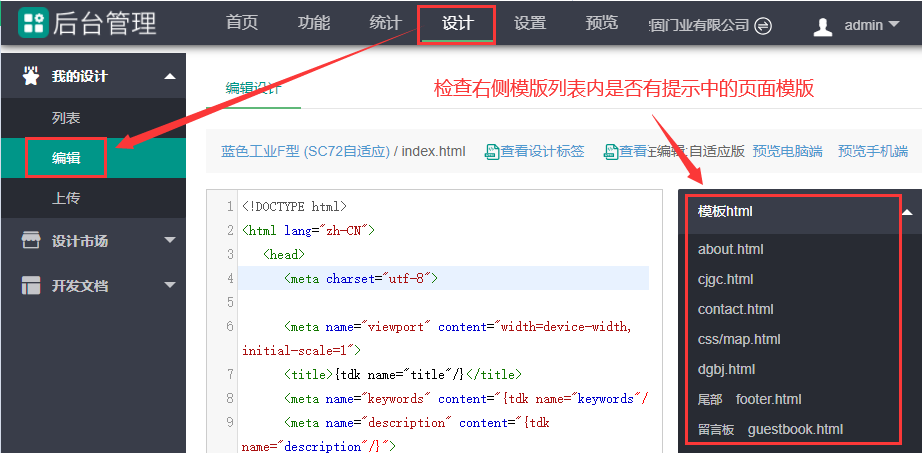Click the 后台管理 logo icon
This screenshot has width=922, height=453.
point(32,24)
